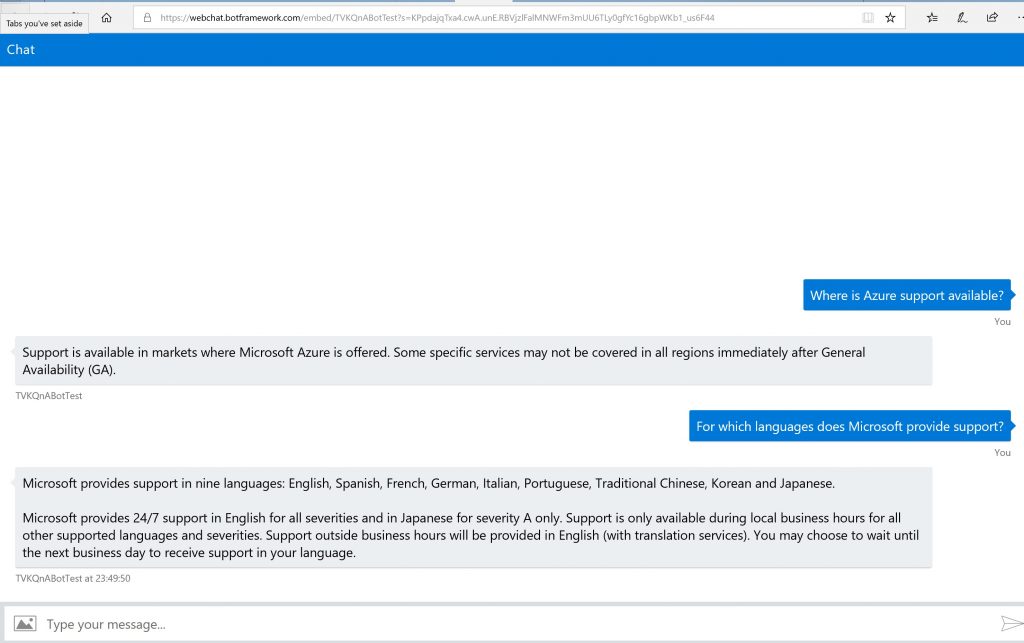1024x643 pixels.
Task: Click the browser Home icon
Action: pos(107,17)
